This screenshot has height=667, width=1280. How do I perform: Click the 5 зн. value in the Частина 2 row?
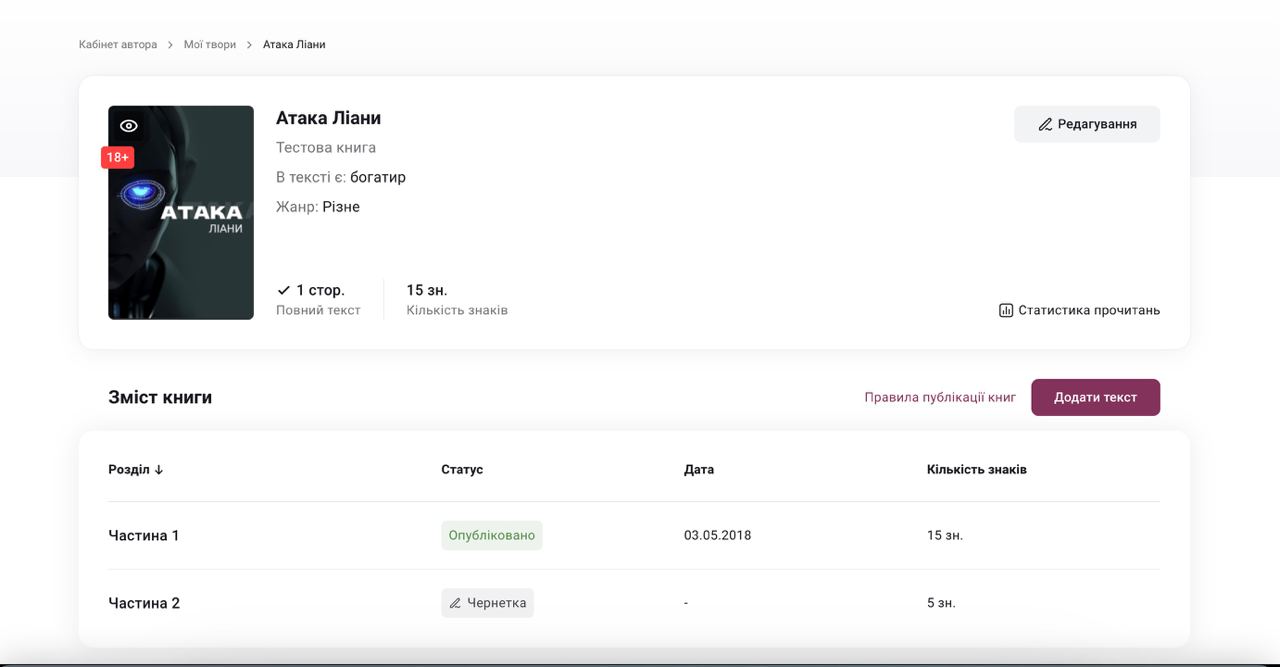pos(941,603)
